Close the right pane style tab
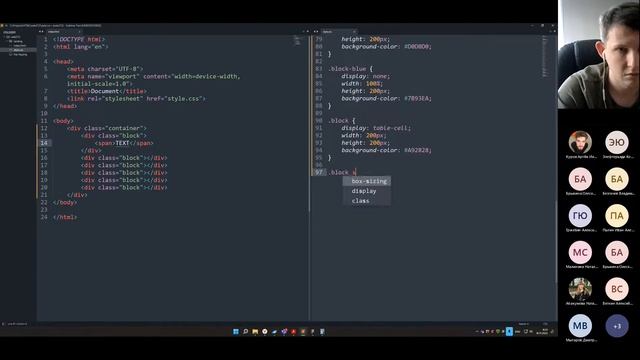The image size is (640, 360). pyautogui.click(x=354, y=31)
